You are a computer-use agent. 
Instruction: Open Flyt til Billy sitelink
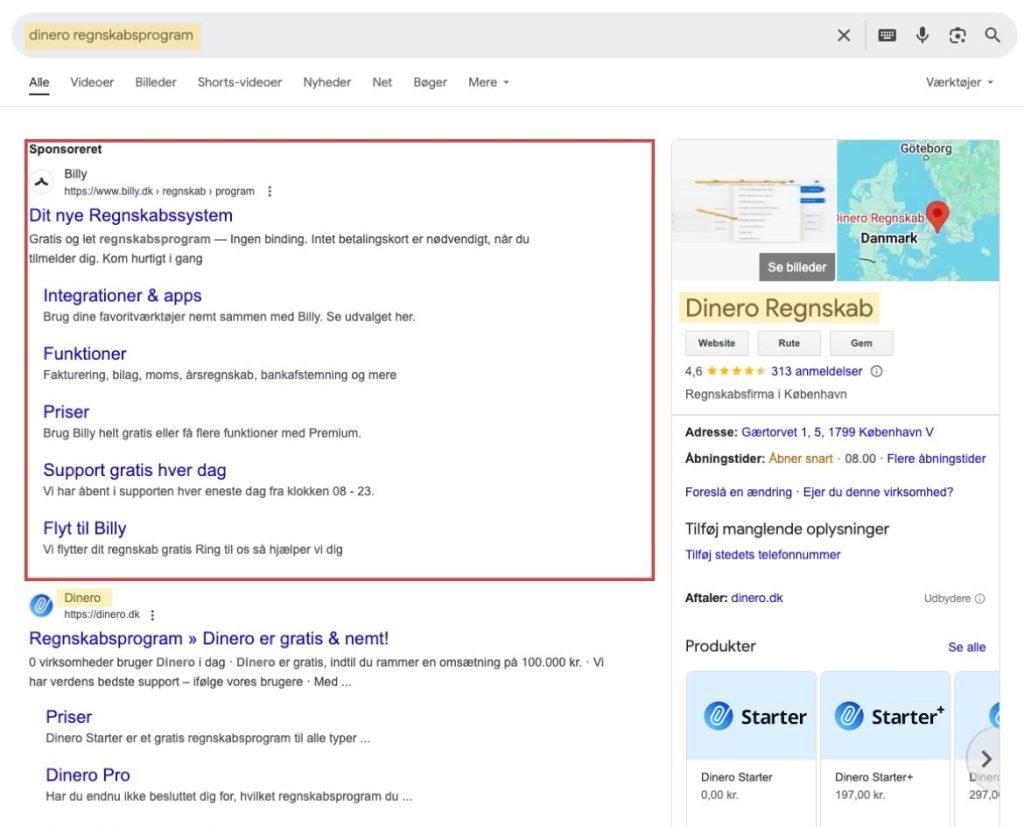(x=85, y=528)
